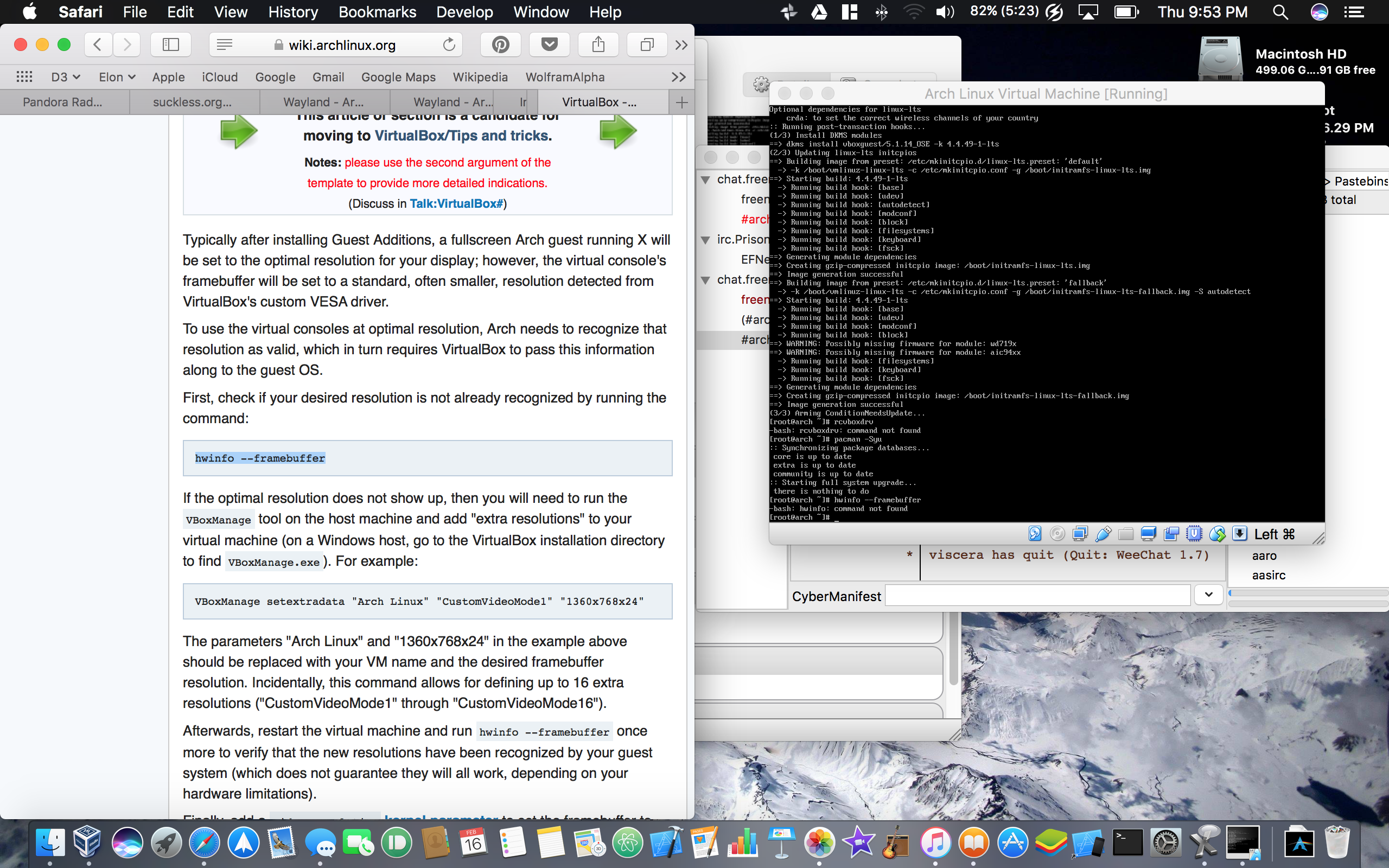Follow the Talk:VirtualBox# link

coord(456,204)
